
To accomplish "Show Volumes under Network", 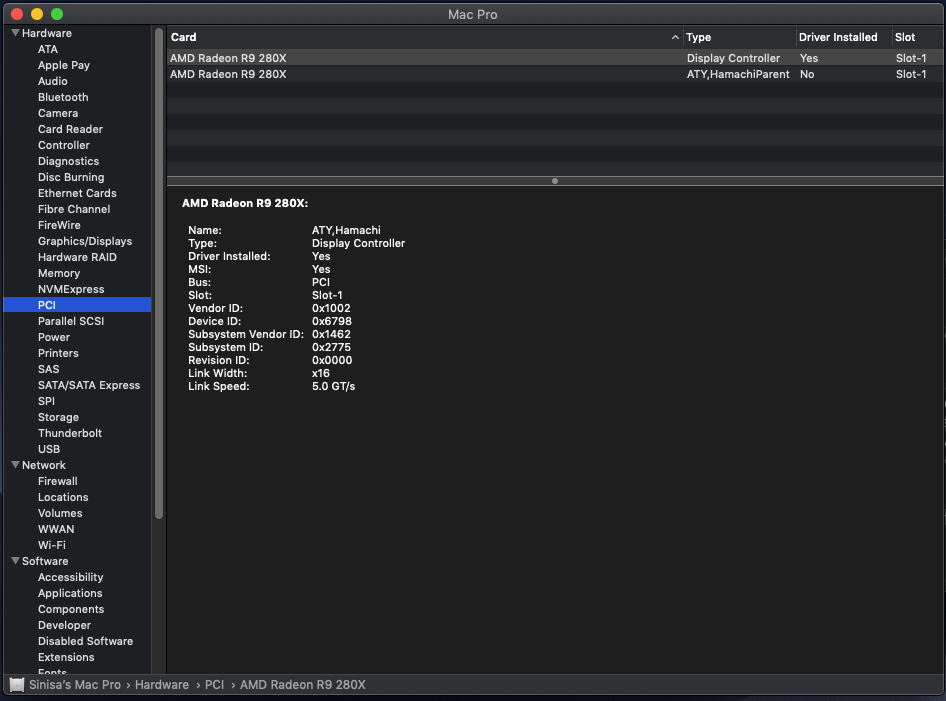I will tap(60, 513).
